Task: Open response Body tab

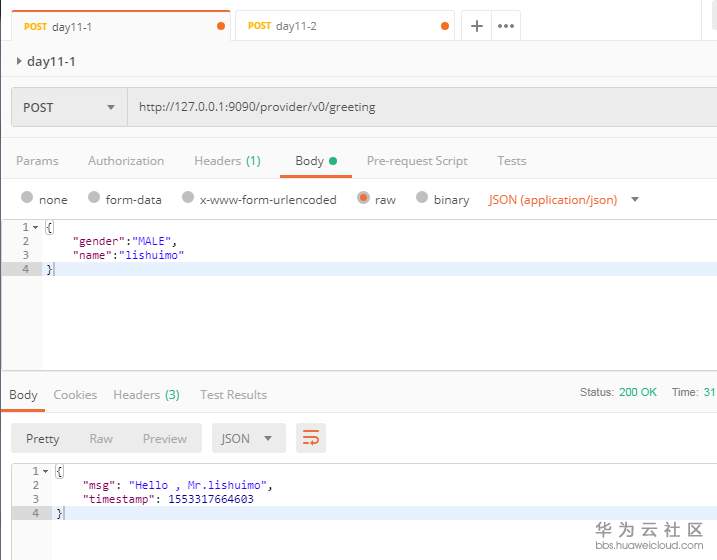Action: 23,395
